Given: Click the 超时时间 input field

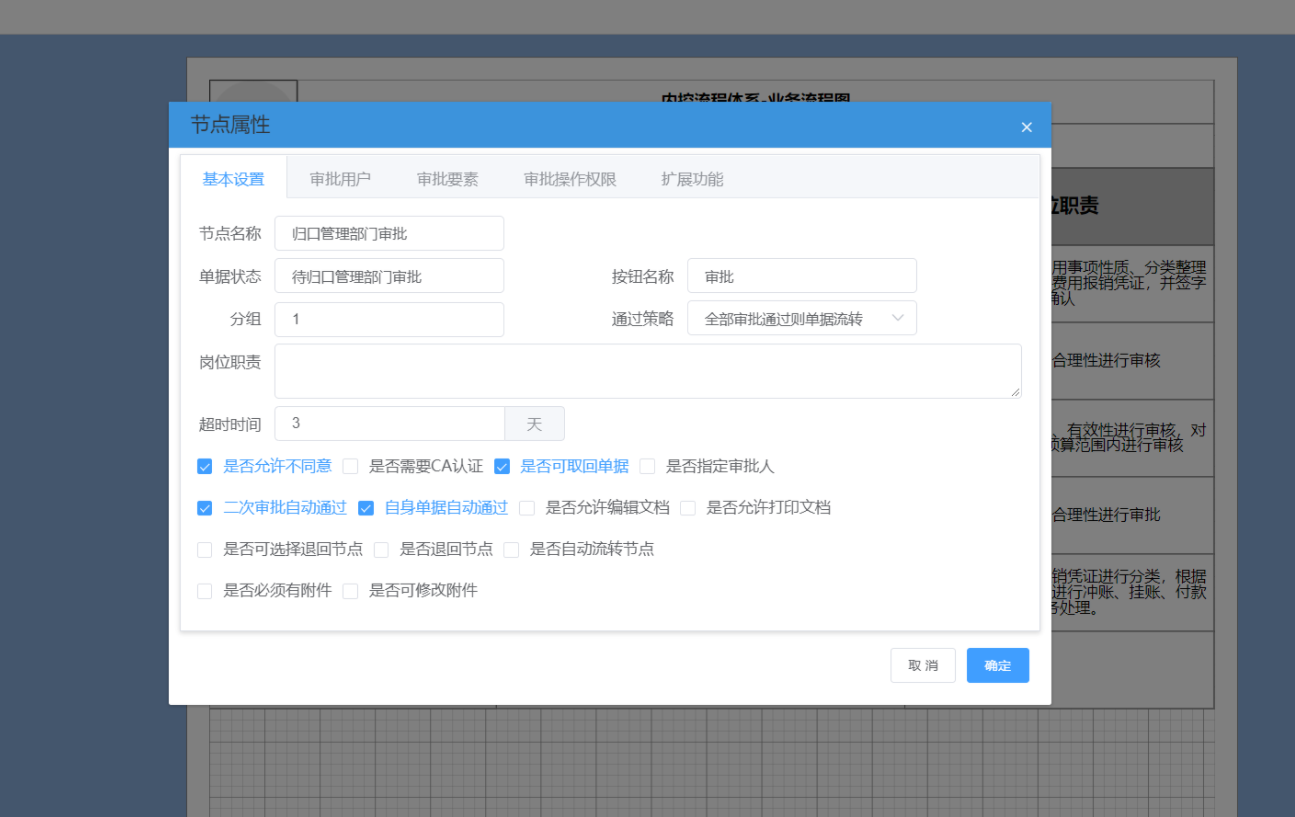Looking at the screenshot, I should click(389, 423).
